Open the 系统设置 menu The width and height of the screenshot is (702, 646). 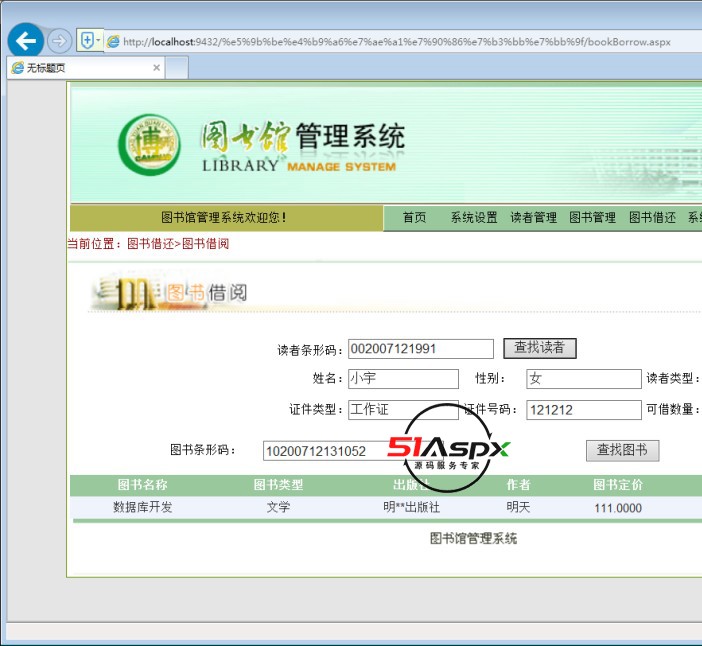click(x=474, y=218)
